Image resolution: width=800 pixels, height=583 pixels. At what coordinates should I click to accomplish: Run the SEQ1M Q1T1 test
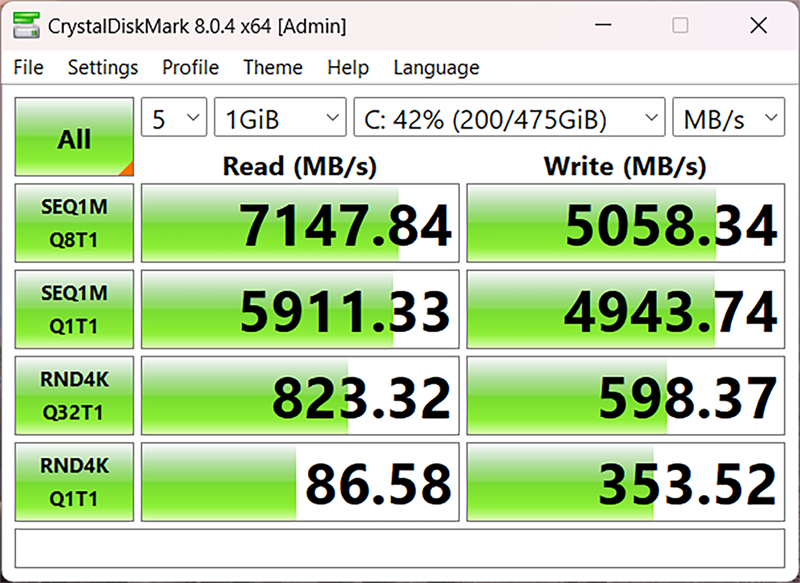[x=74, y=309]
